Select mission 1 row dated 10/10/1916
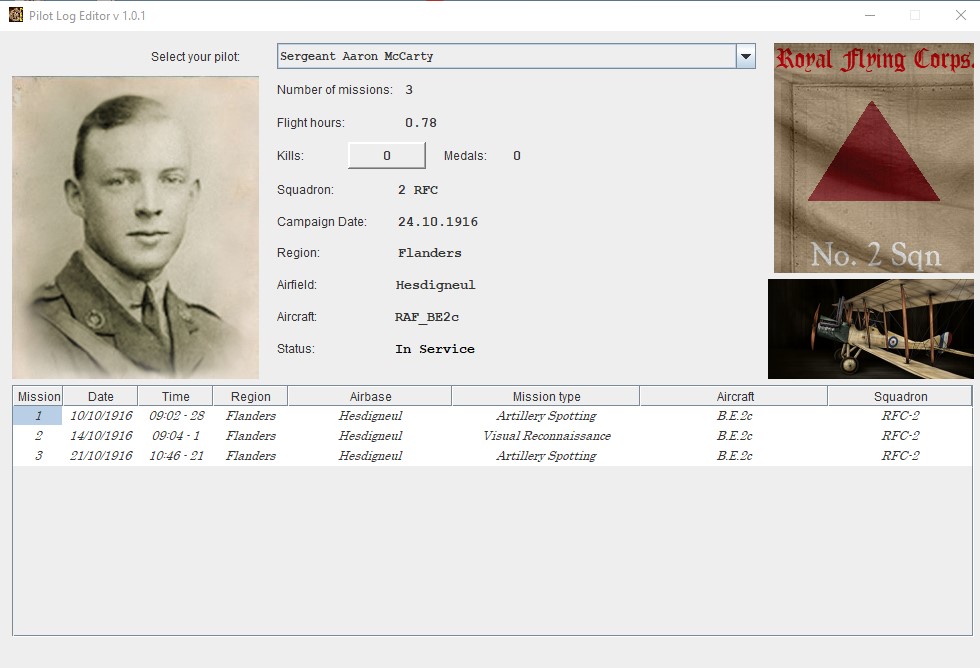980x668 pixels. click(492, 416)
